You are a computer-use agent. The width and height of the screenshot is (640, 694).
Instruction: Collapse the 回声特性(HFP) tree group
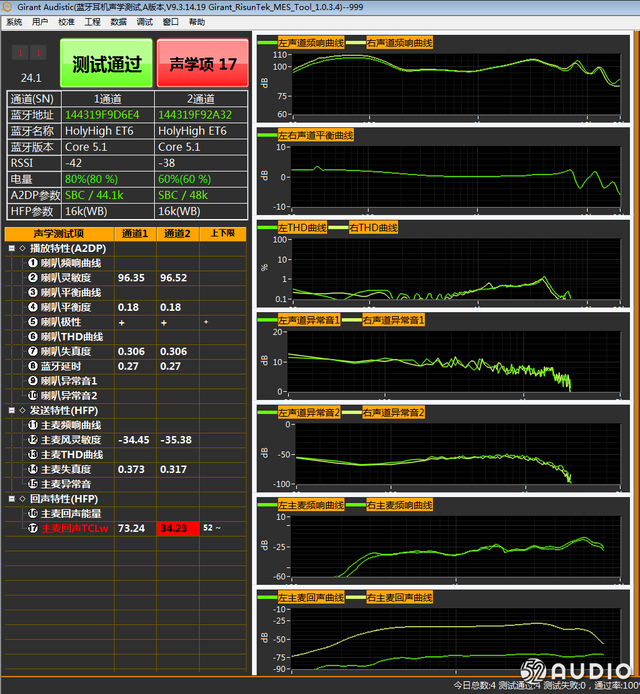click(x=12, y=499)
